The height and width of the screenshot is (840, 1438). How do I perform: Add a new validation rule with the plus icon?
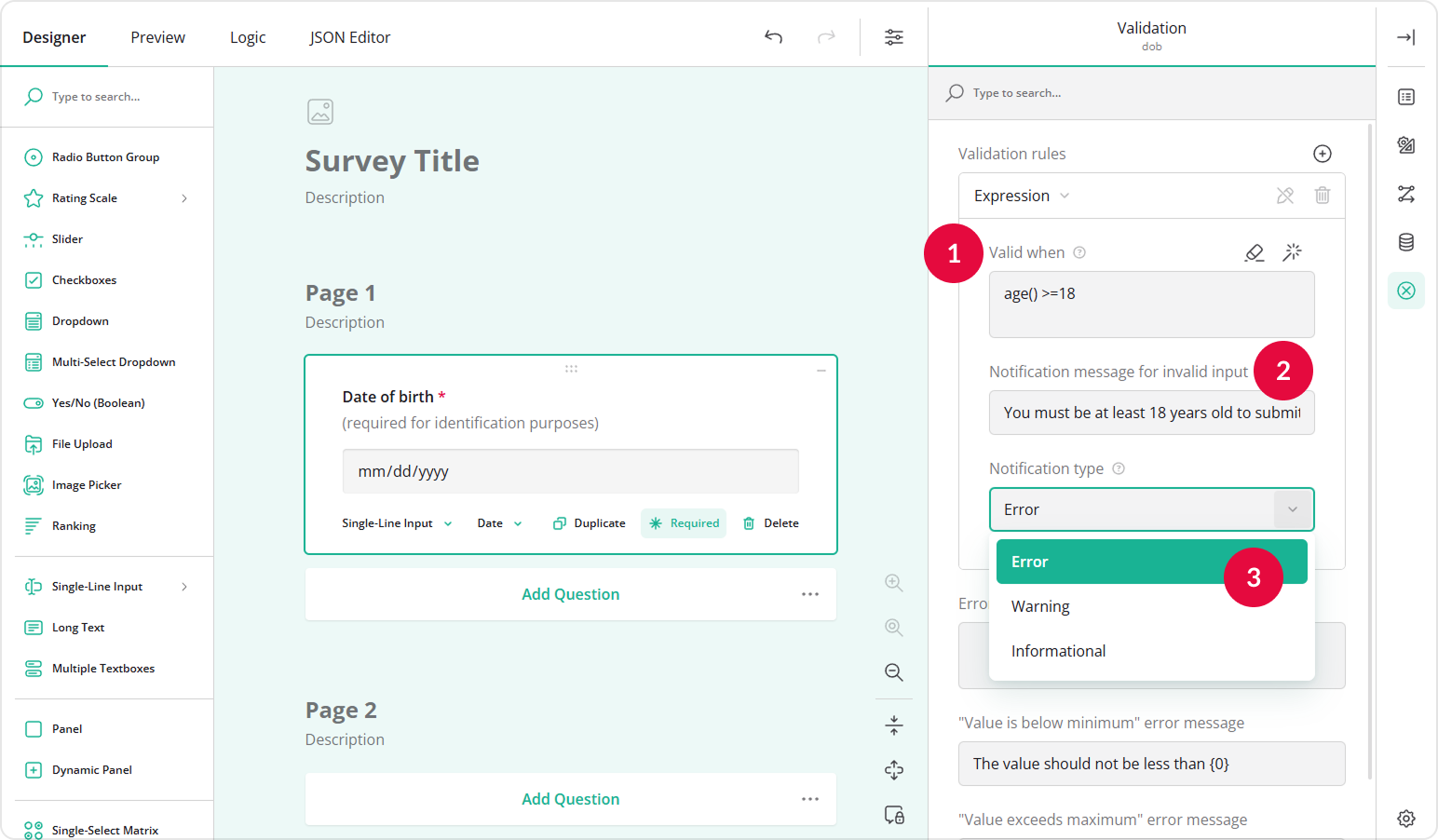[x=1323, y=154]
